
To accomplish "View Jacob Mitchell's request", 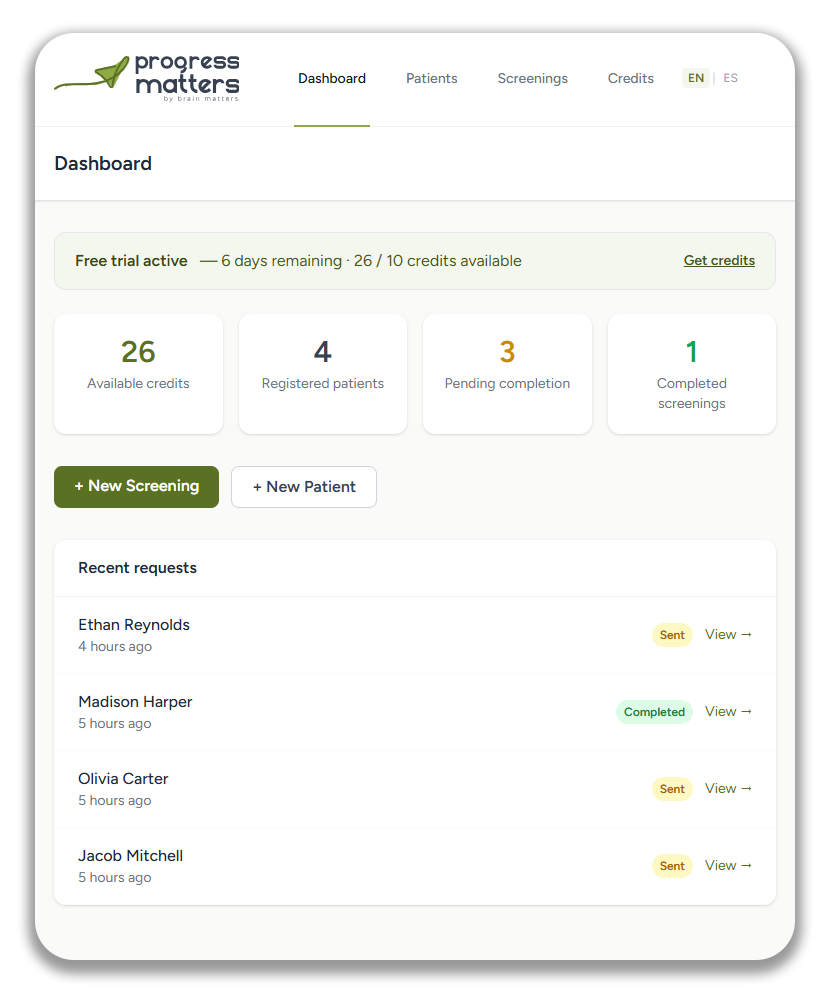I will pos(728,866).
